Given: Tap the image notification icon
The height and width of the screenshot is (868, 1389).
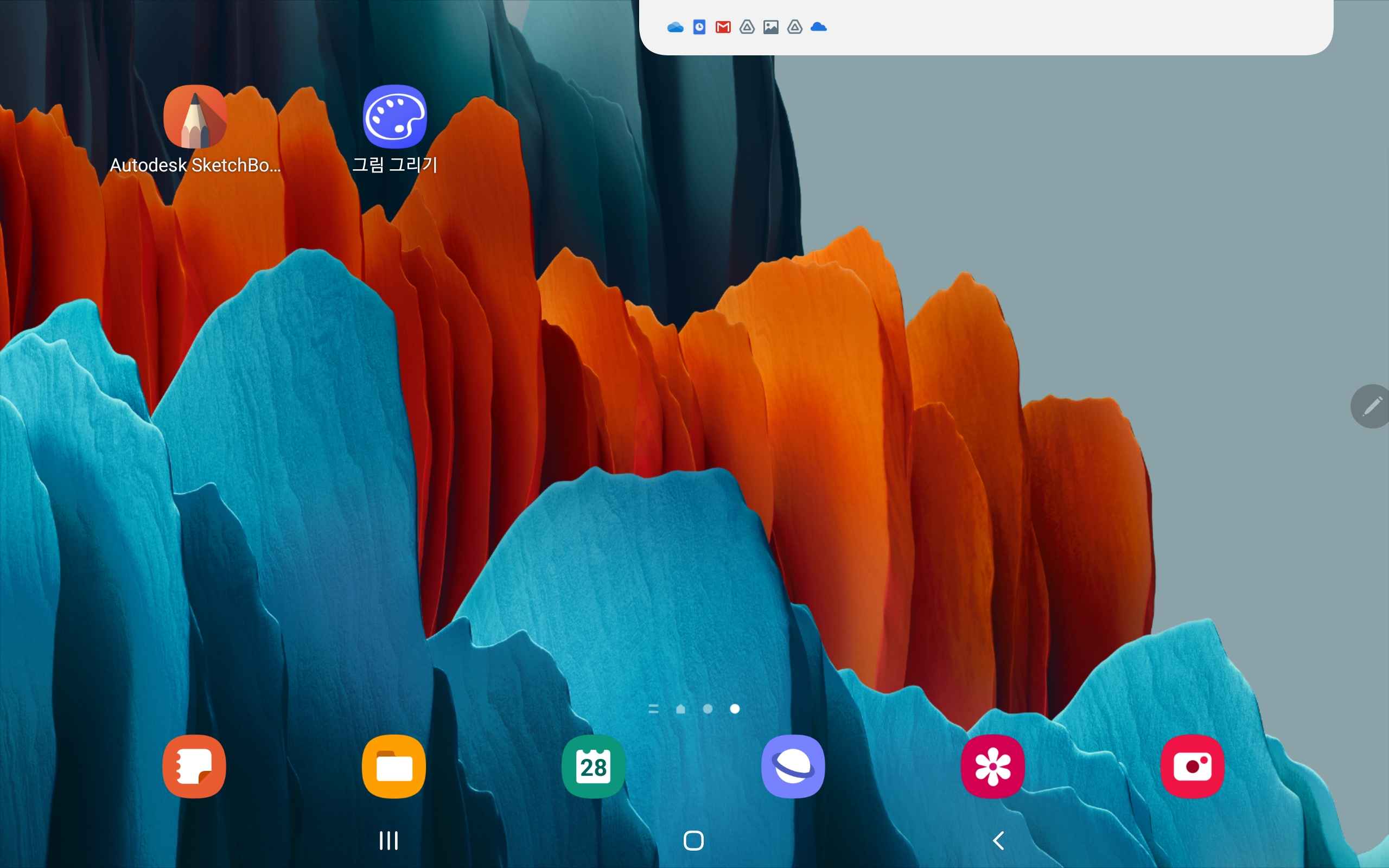Looking at the screenshot, I should pos(771,27).
